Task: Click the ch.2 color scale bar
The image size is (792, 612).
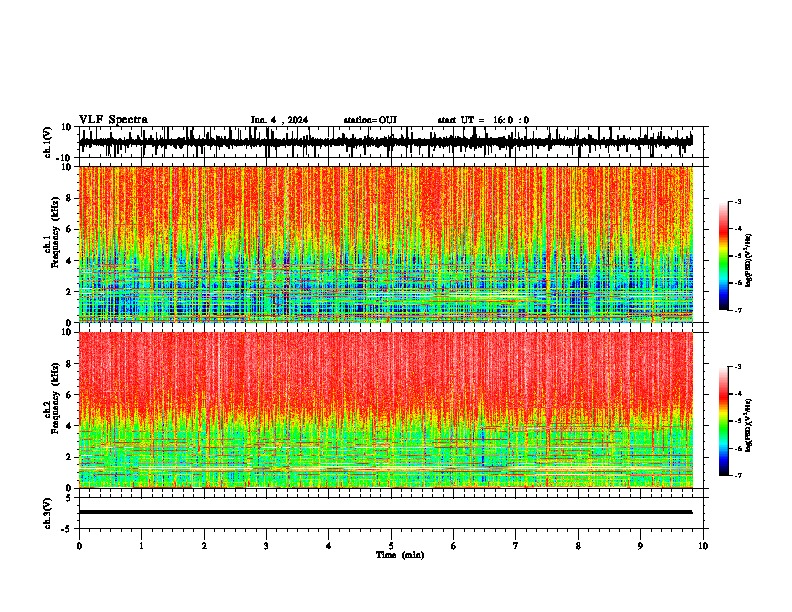Action: click(724, 421)
